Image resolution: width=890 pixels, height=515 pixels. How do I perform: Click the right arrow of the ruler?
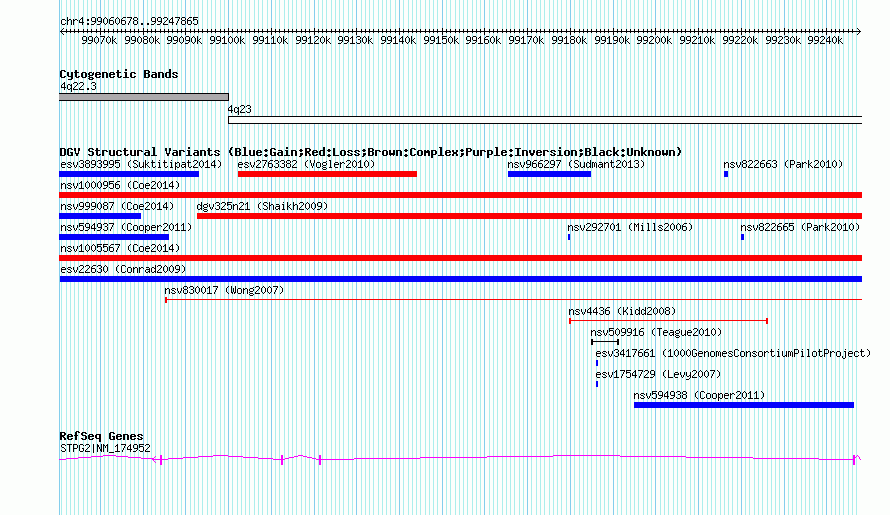[x=859, y=32]
